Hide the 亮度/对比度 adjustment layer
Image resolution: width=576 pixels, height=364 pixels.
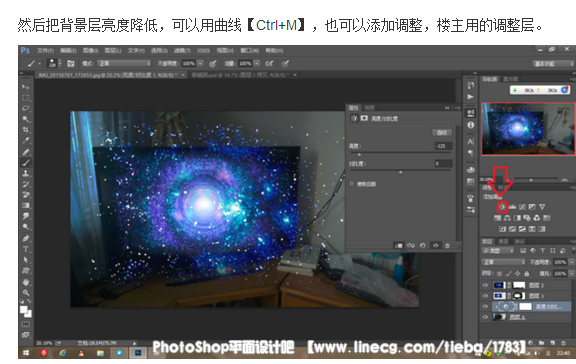(x=486, y=306)
